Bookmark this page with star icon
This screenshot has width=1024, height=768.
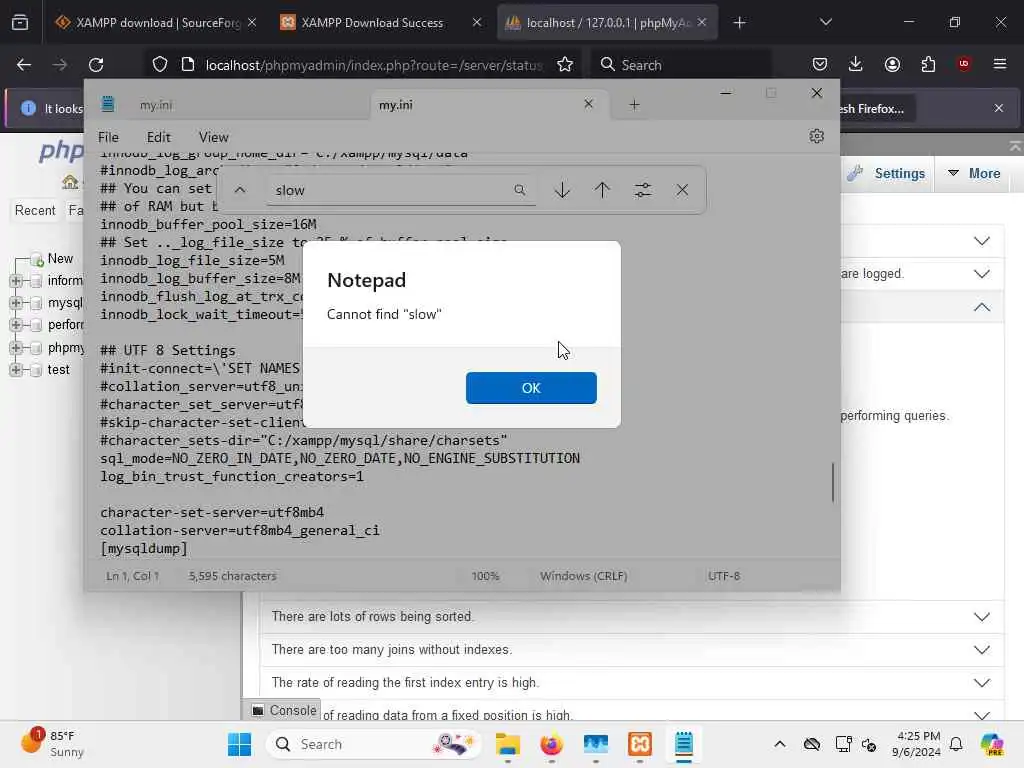565,65
